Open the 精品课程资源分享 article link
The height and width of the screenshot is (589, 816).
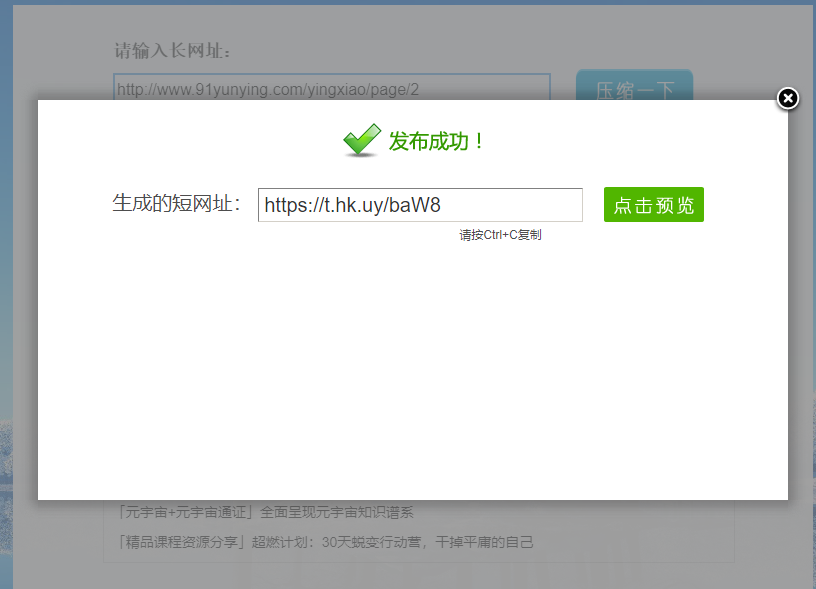point(326,542)
